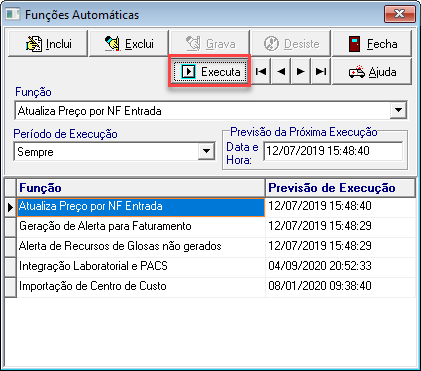Close the form with Fecha
This screenshot has height=371, width=421.
click(x=372, y=43)
